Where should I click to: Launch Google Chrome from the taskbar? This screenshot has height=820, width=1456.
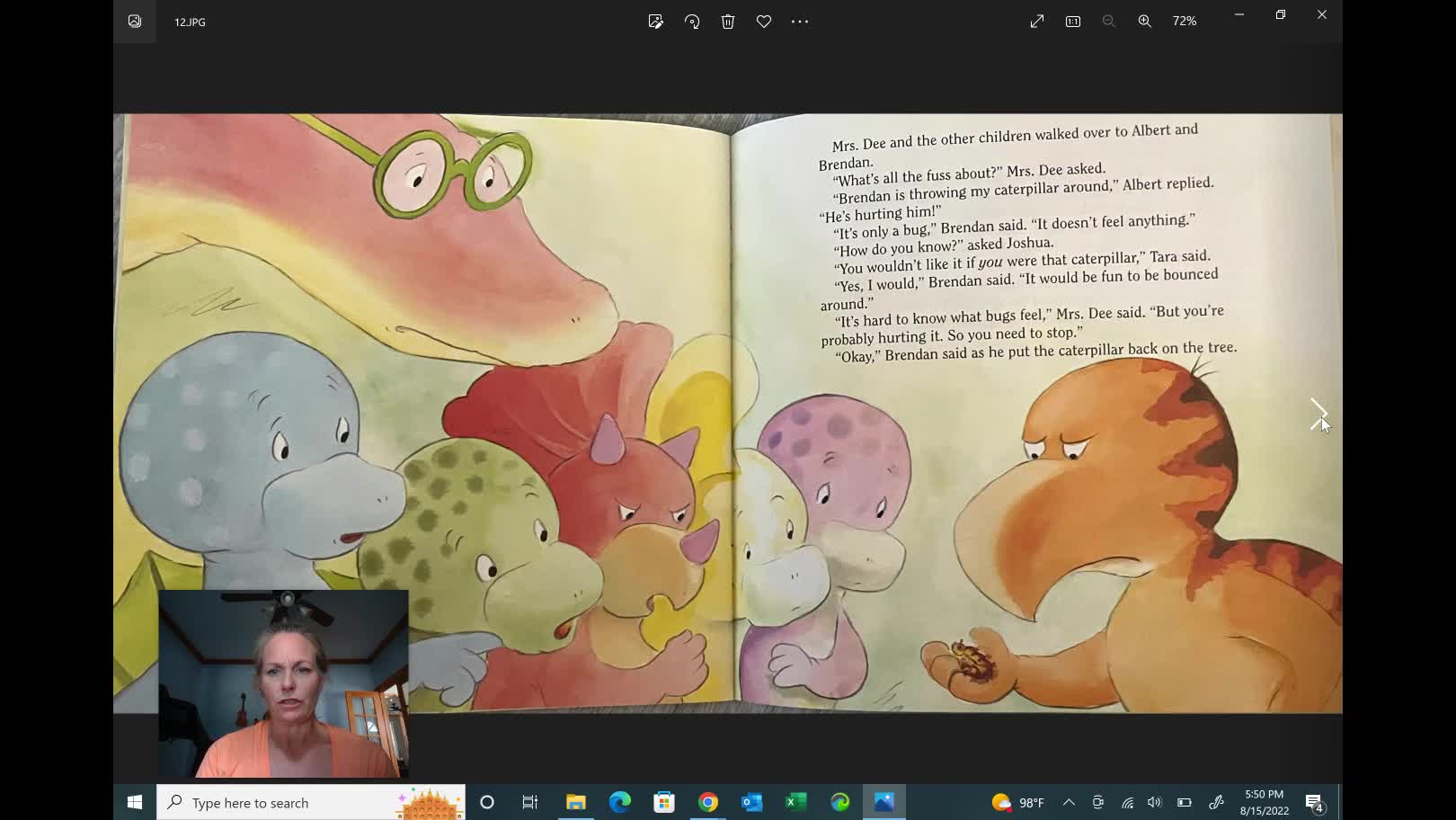click(708, 802)
